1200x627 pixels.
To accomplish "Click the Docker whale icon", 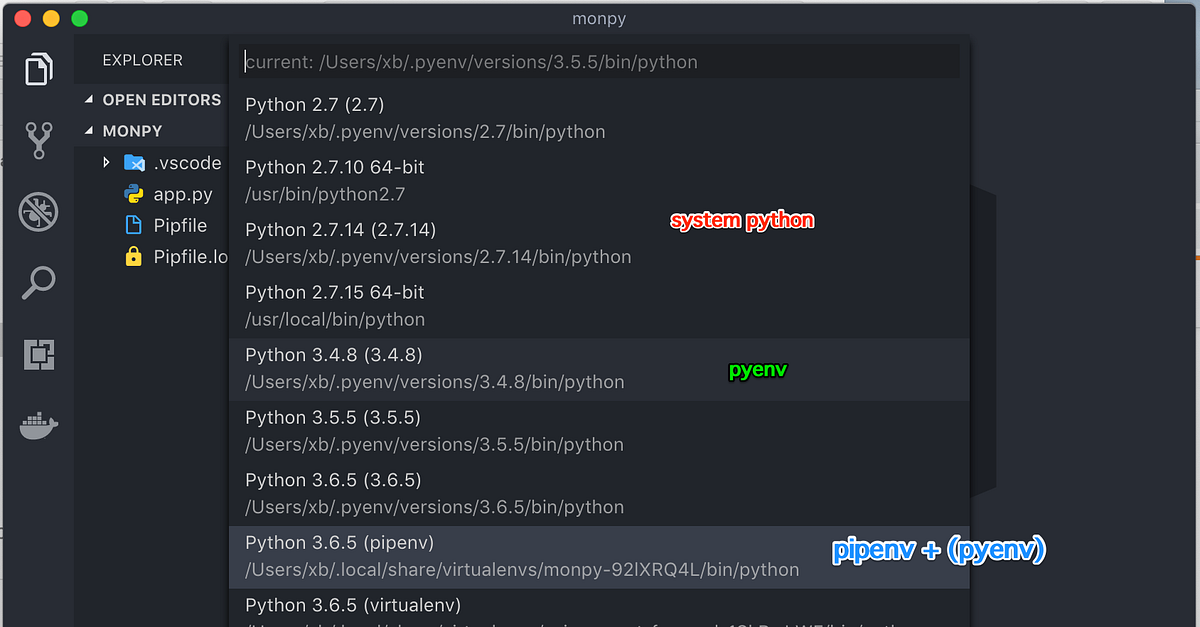I will click(37, 424).
